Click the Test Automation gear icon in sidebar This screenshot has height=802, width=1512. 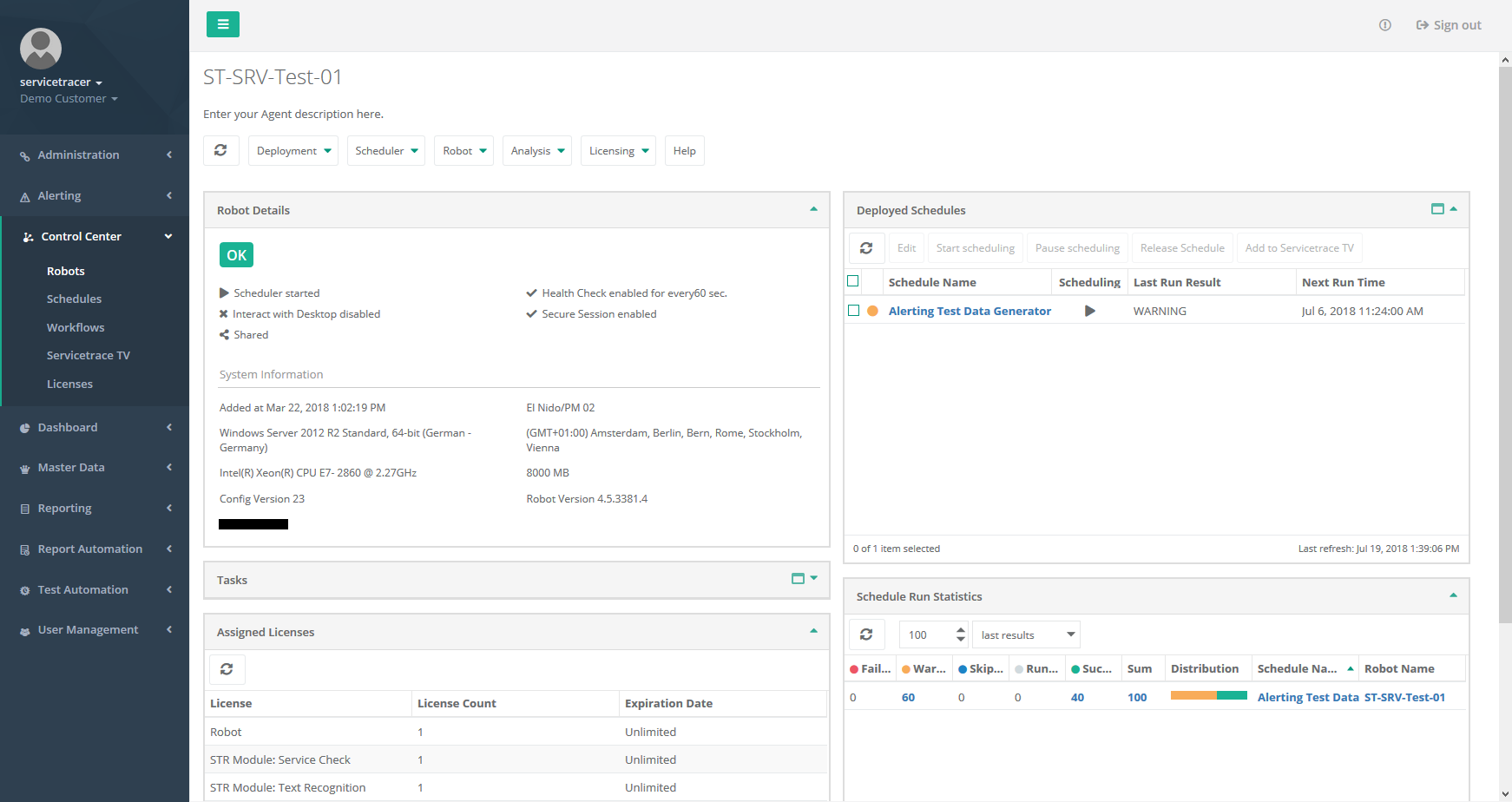click(25, 590)
